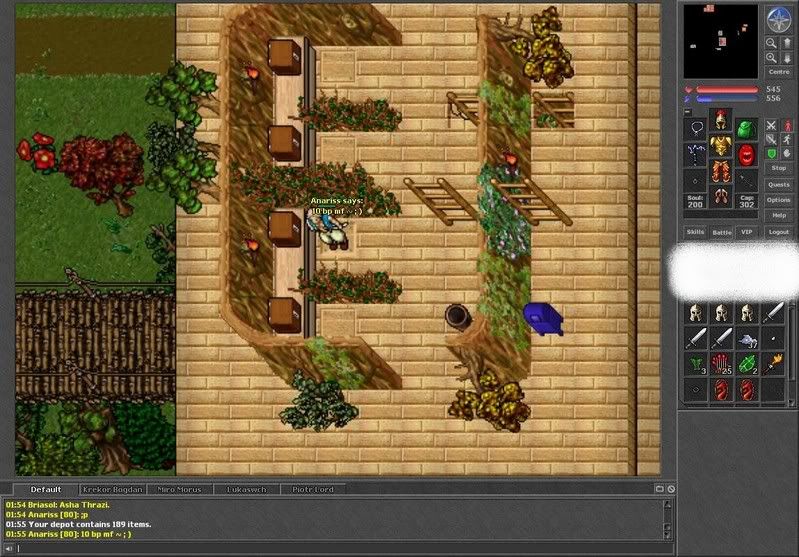Click the Soul 200 value box

[695, 201]
